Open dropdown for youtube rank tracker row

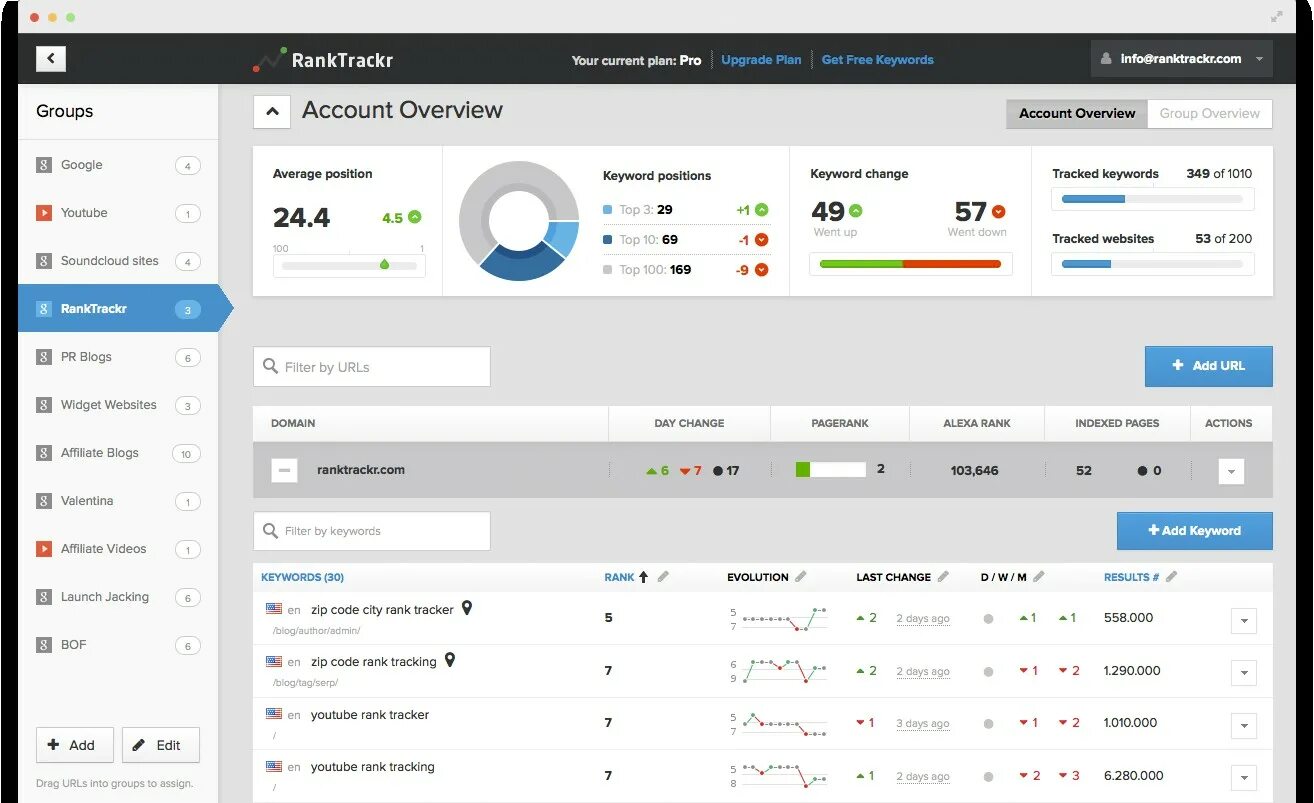click(x=1243, y=726)
